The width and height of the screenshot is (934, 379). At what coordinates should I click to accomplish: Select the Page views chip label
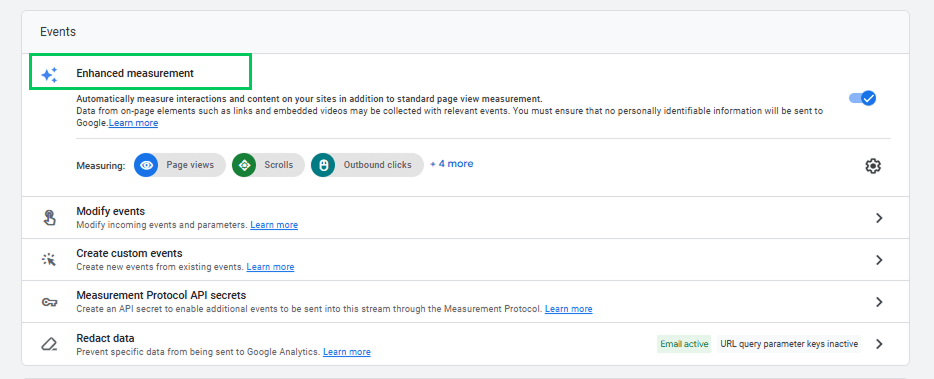click(190, 165)
